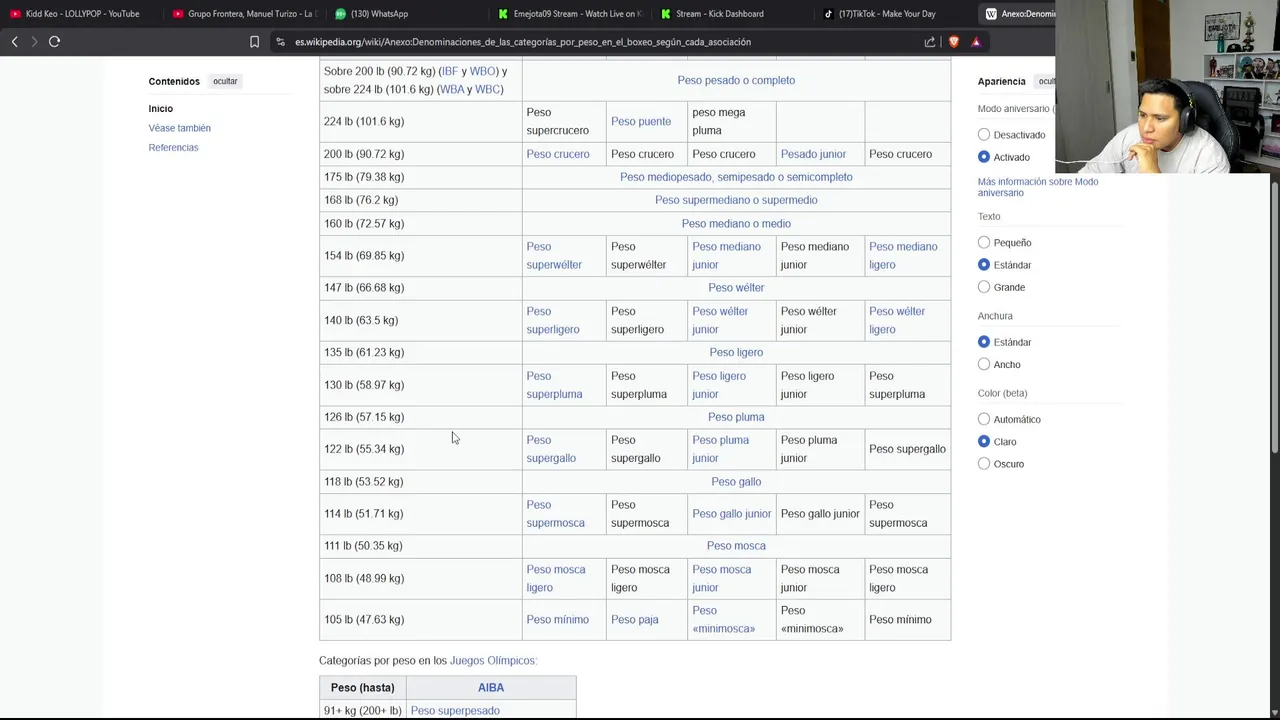Jump to Referencias in the contents list
The height and width of the screenshot is (720, 1280).
pyautogui.click(x=173, y=148)
